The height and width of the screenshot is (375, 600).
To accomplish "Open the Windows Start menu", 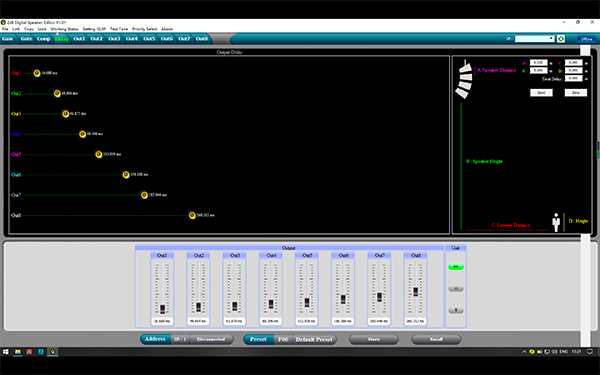I will click(6, 351).
